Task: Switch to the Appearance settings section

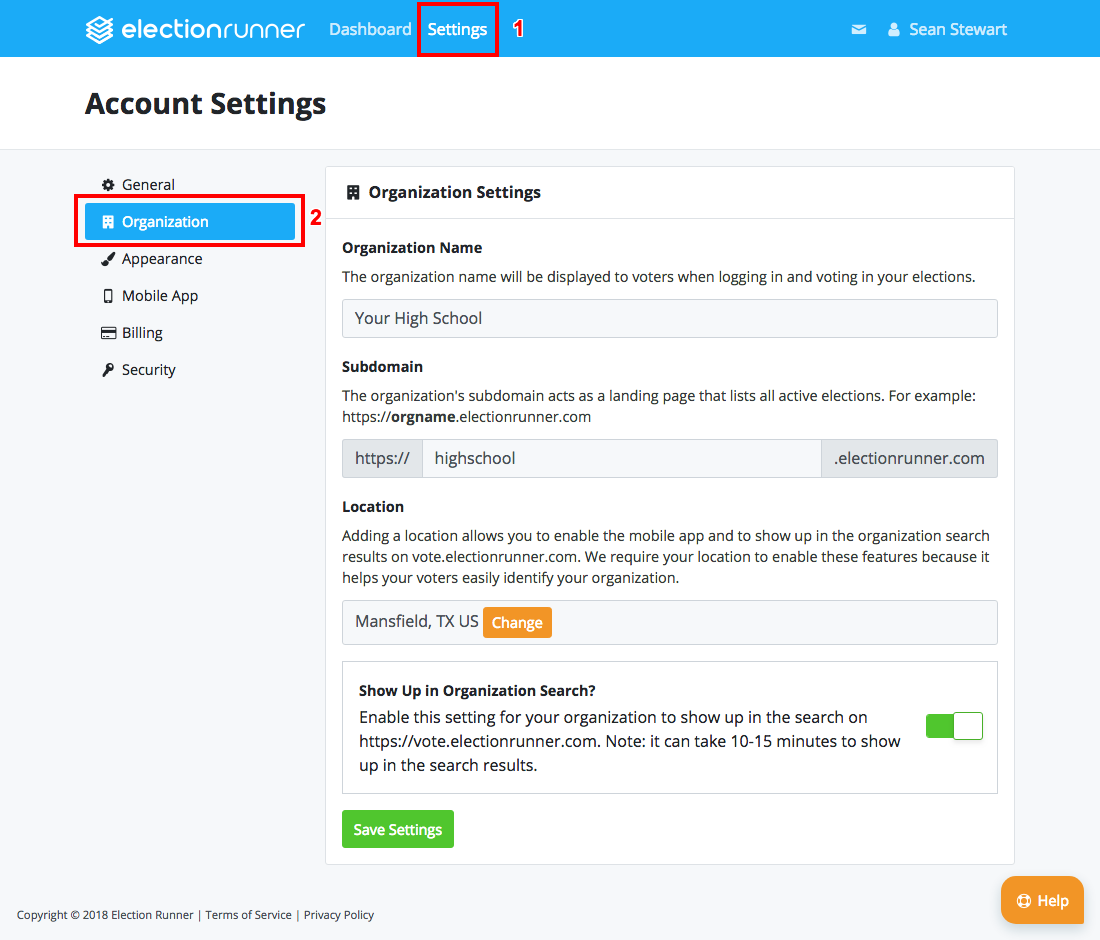Action: pos(190,259)
